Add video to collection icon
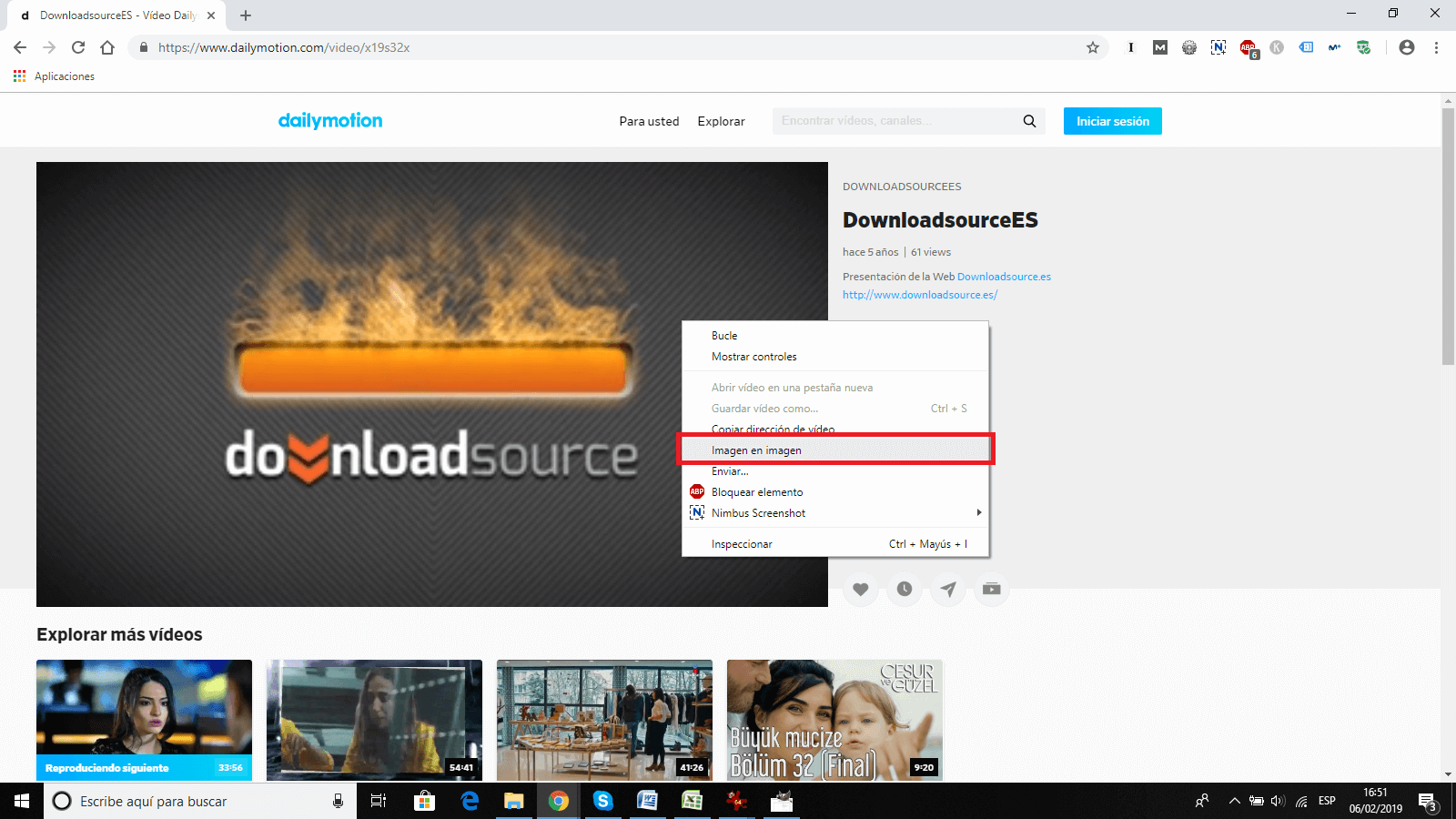 coord(992,589)
